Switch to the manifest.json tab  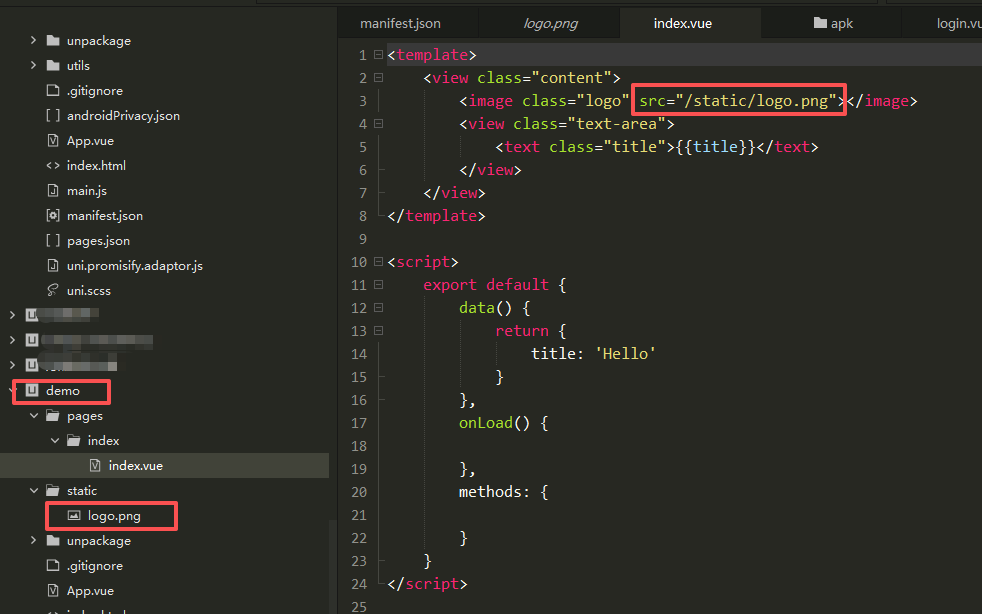coord(400,23)
